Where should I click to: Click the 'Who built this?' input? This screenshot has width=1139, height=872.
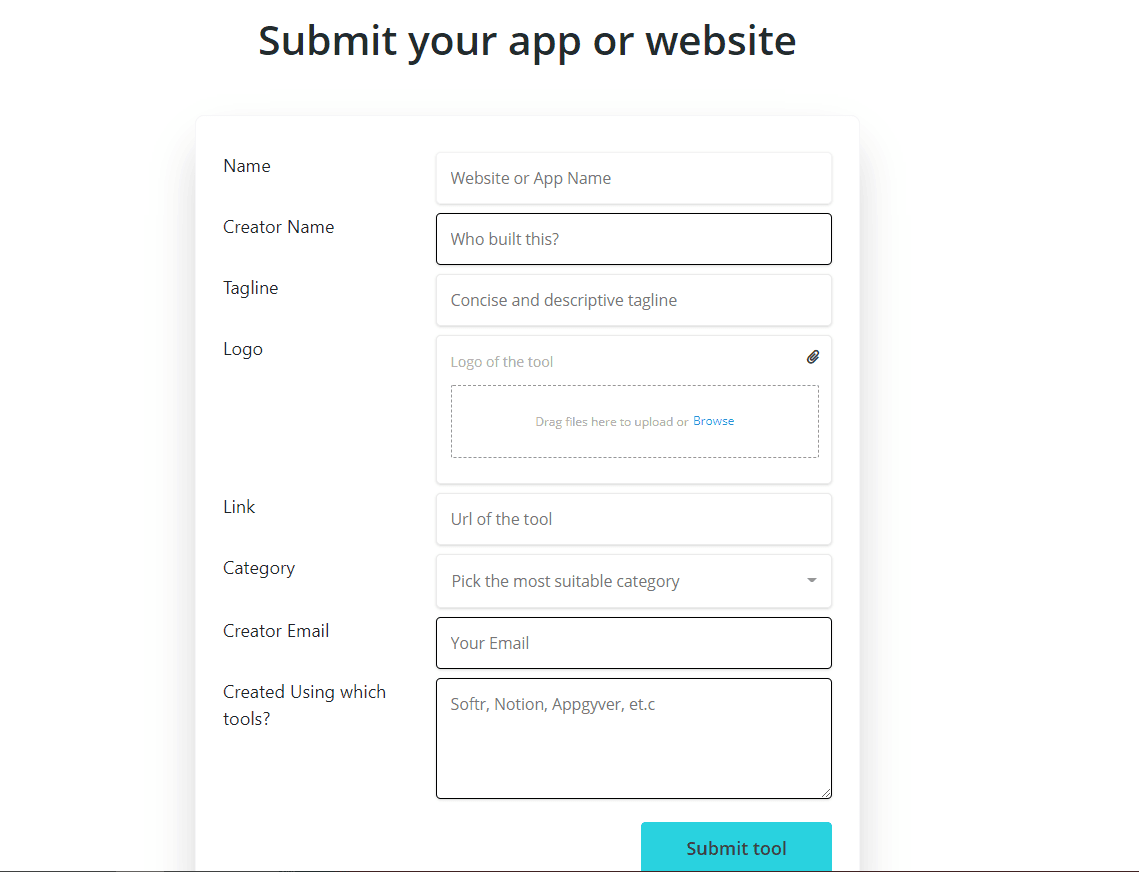coord(633,239)
